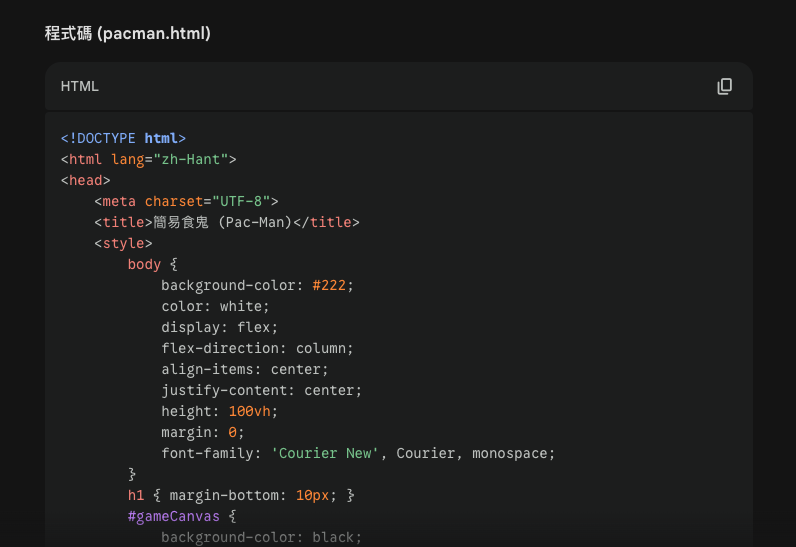Screen dimensions: 796x547
Task: Click the justify-content: center line
Action: [x=261, y=390]
